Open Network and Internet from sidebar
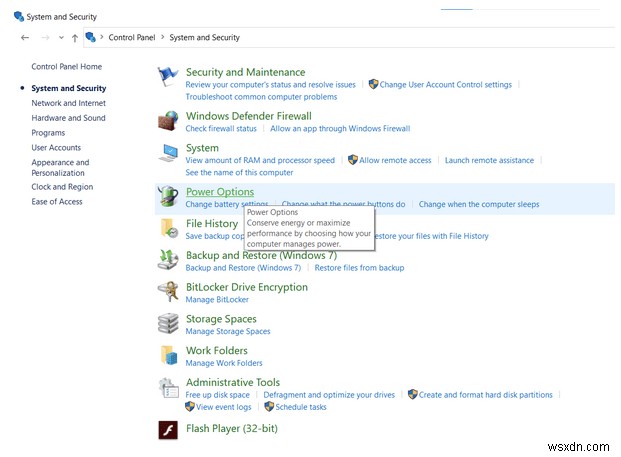Screen dimensions: 621x457 (x=68, y=103)
